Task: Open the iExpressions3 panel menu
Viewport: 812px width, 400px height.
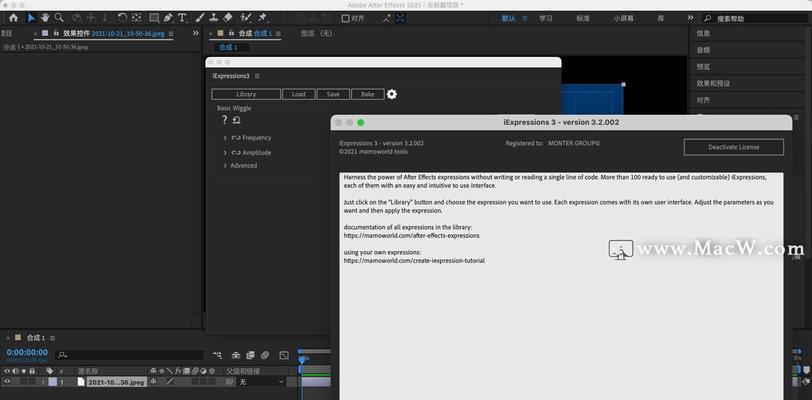Action: 257,76
